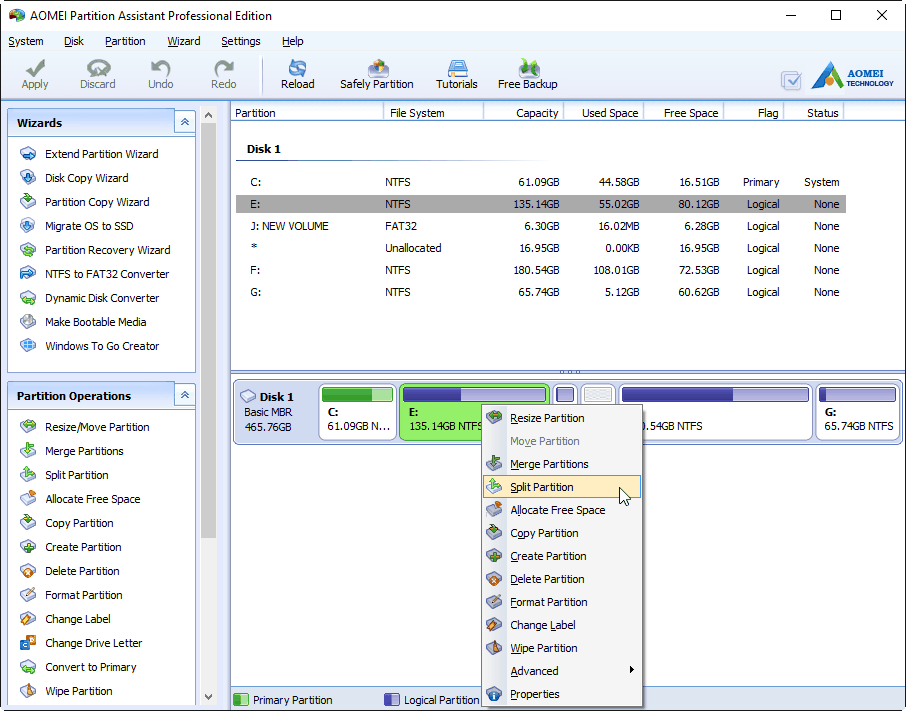Open the Settings menu

(241, 42)
